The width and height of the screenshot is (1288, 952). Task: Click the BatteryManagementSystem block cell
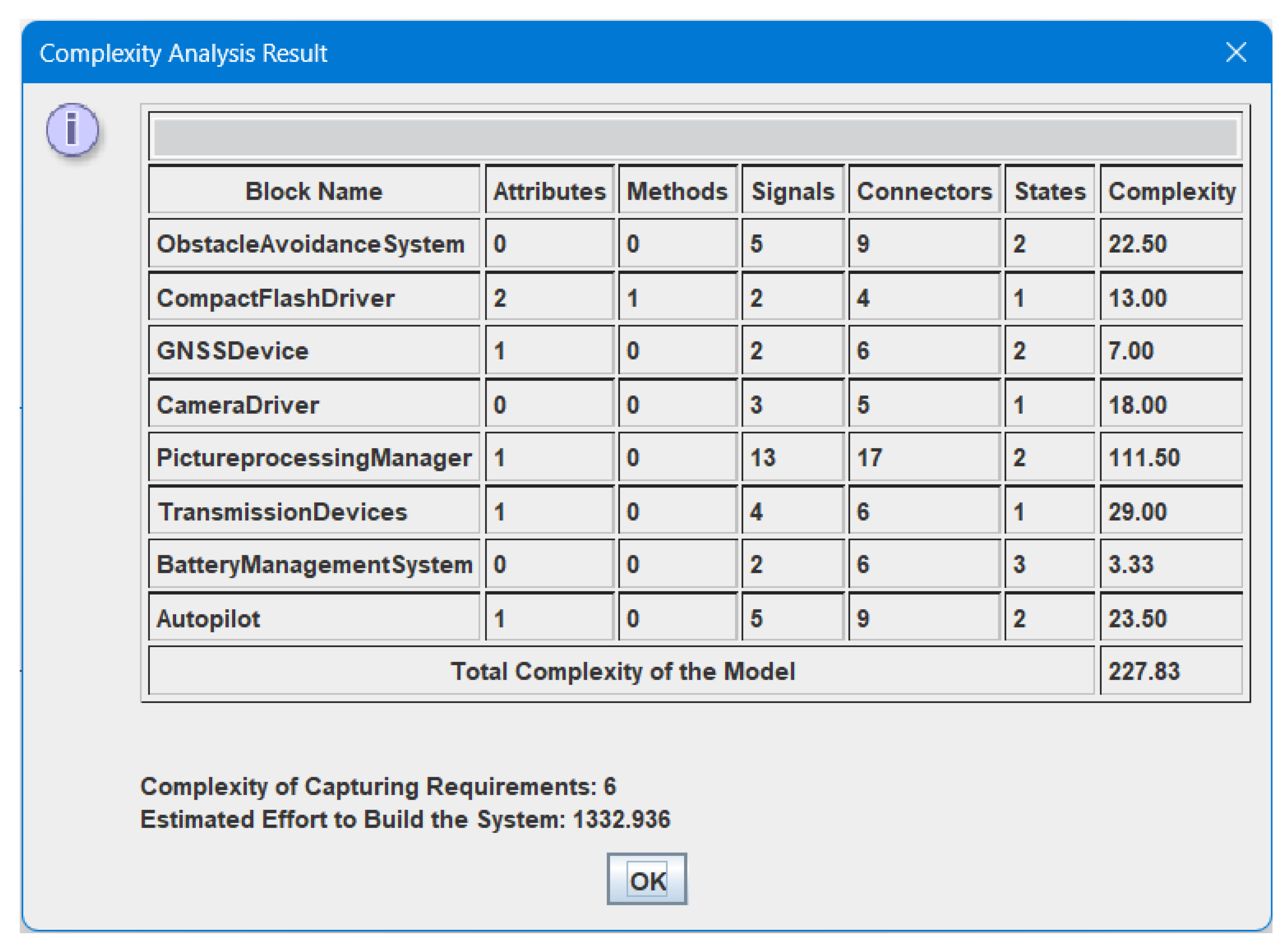tap(314, 564)
